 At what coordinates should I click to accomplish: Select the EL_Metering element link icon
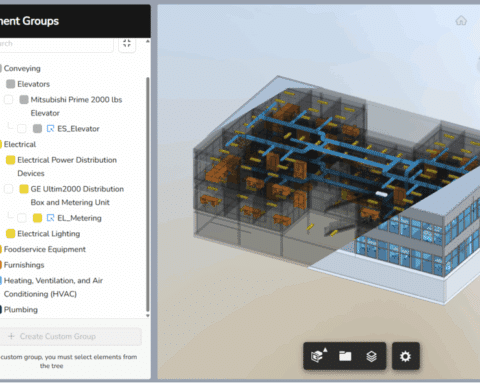point(50,218)
